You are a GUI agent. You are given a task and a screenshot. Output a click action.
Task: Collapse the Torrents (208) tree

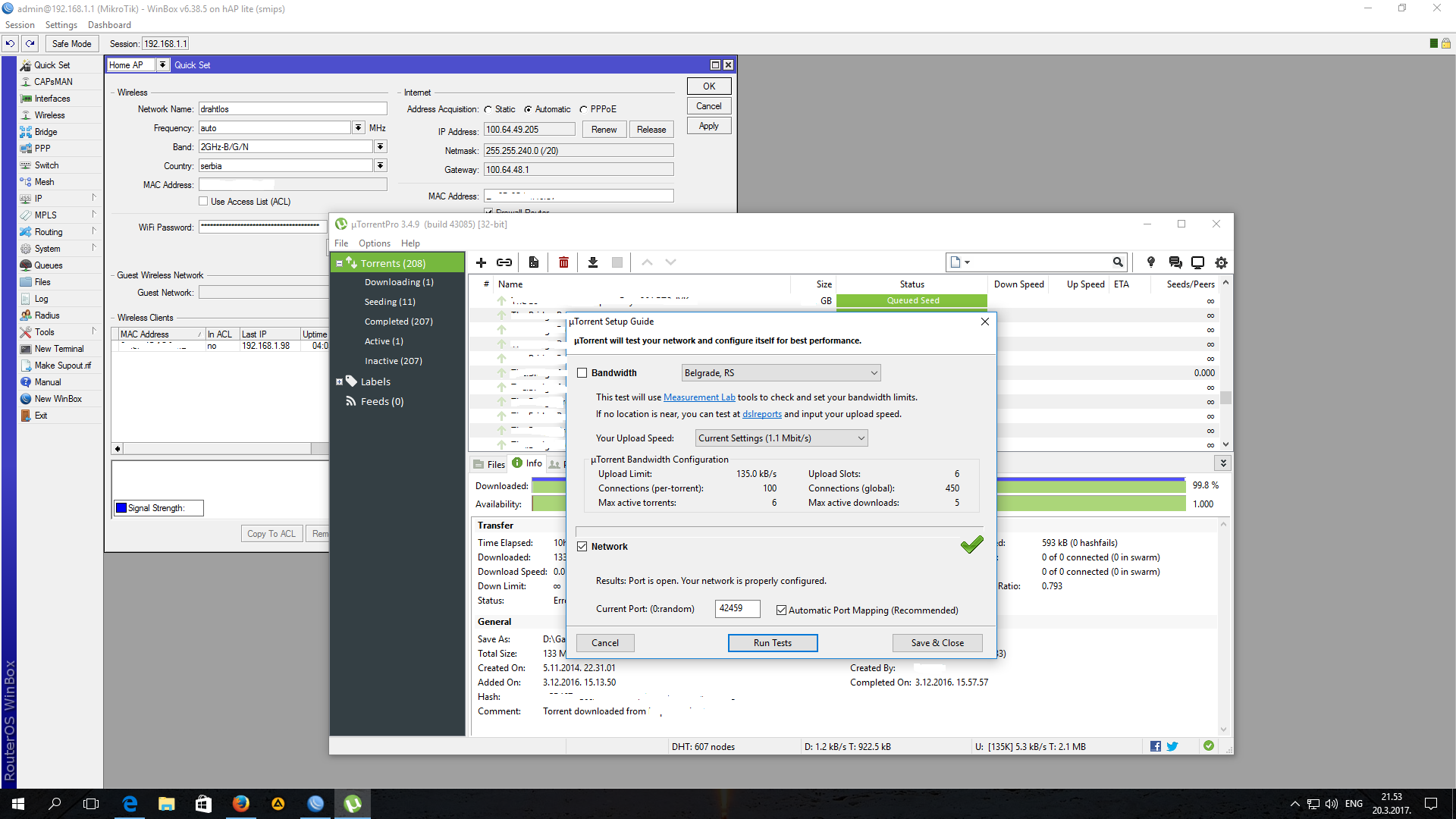coord(339,264)
